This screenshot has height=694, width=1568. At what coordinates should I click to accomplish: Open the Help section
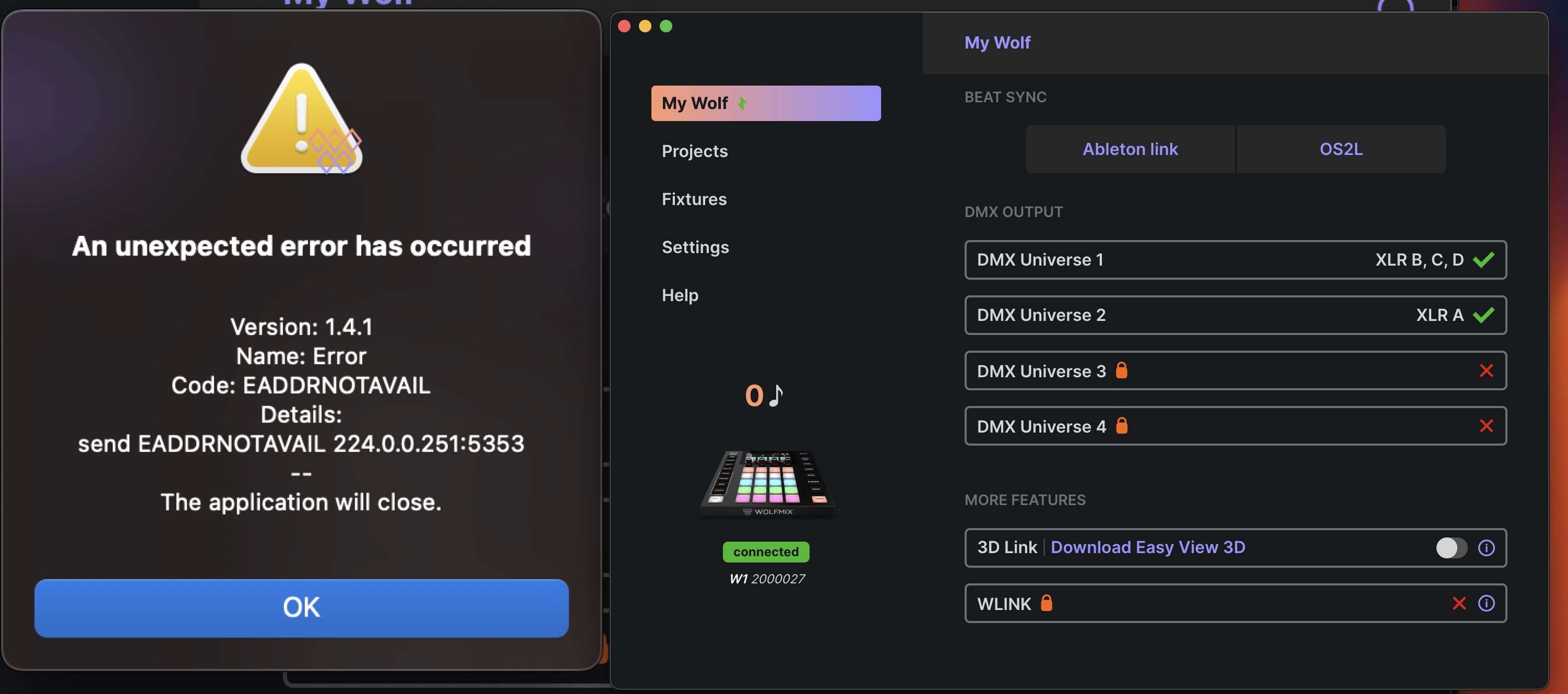(x=680, y=295)
